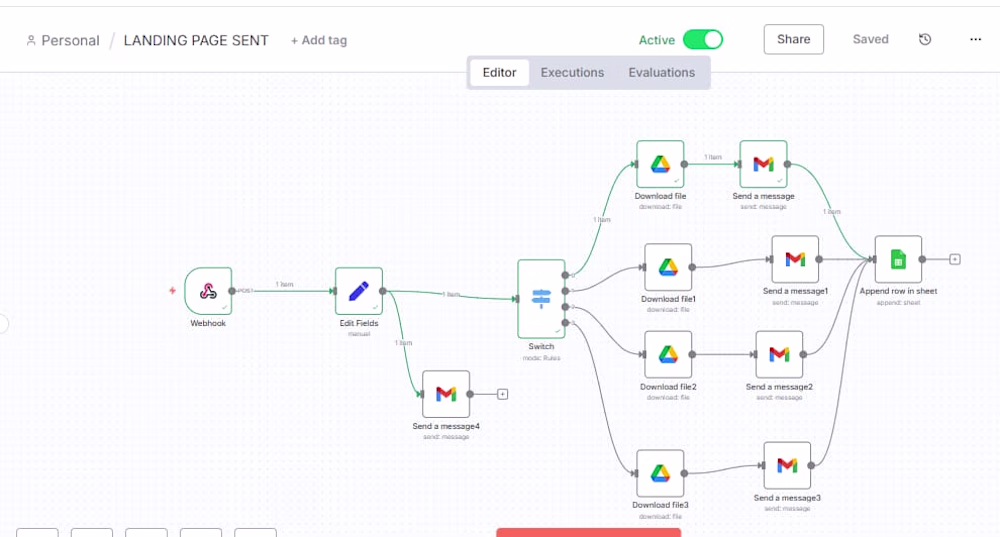This screenshot has width=1000, height=537.
Task: Open the Send a message3 Gmail node
Action: pos(787,466)
